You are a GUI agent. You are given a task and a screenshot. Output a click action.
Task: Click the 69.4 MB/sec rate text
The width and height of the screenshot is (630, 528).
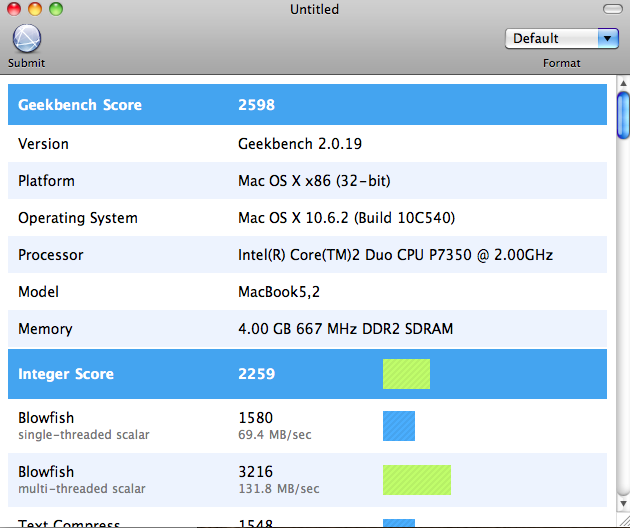pyautogui.click(x=275, y=435)
